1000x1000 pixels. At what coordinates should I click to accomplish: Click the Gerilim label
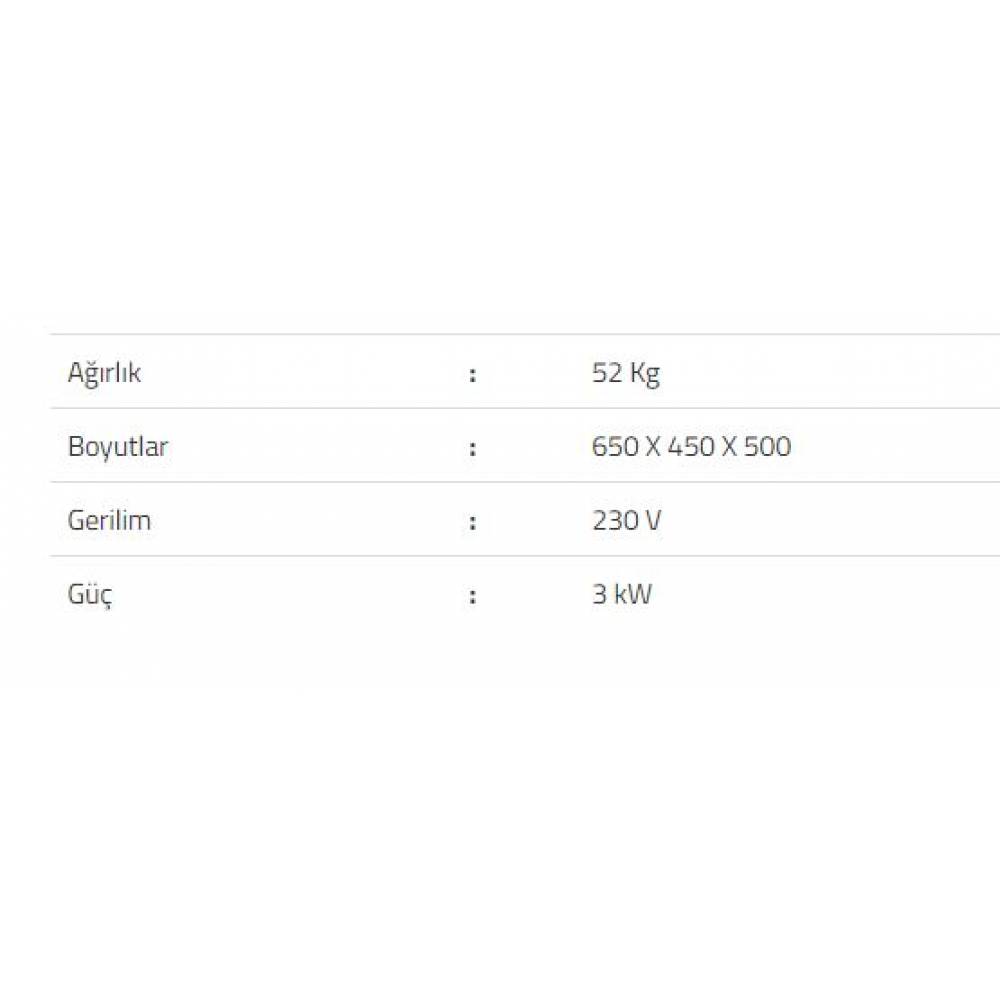point(109,520)
